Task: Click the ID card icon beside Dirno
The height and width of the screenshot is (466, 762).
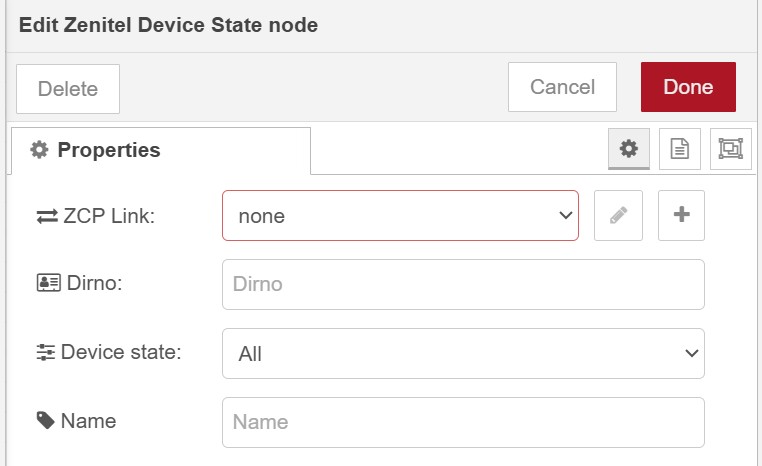Action: [x=47, y=284]
